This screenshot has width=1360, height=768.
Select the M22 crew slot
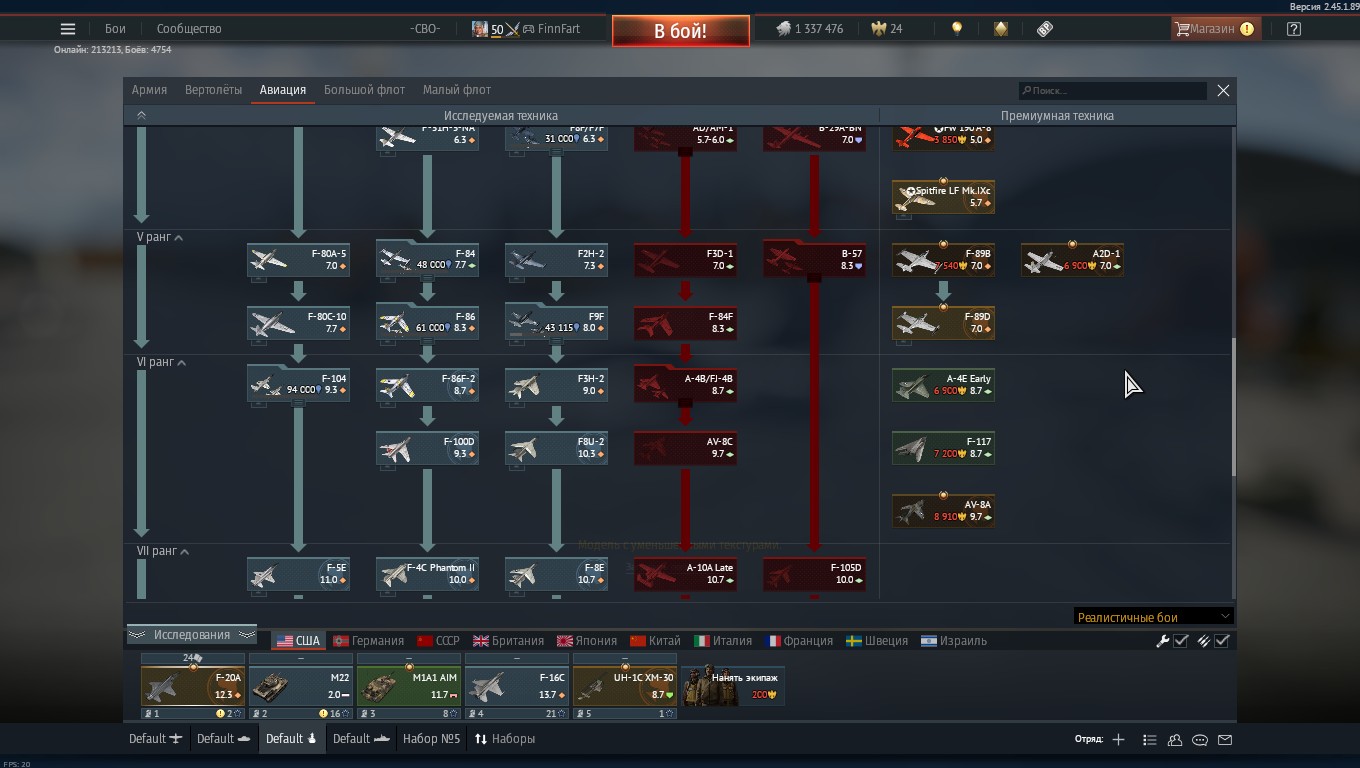(301, 686)
